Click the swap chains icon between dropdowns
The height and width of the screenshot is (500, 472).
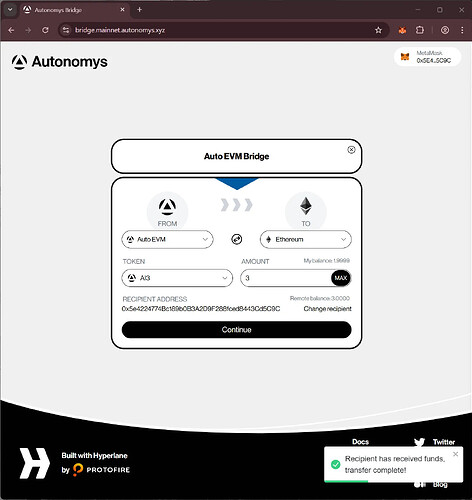(237, 239)
